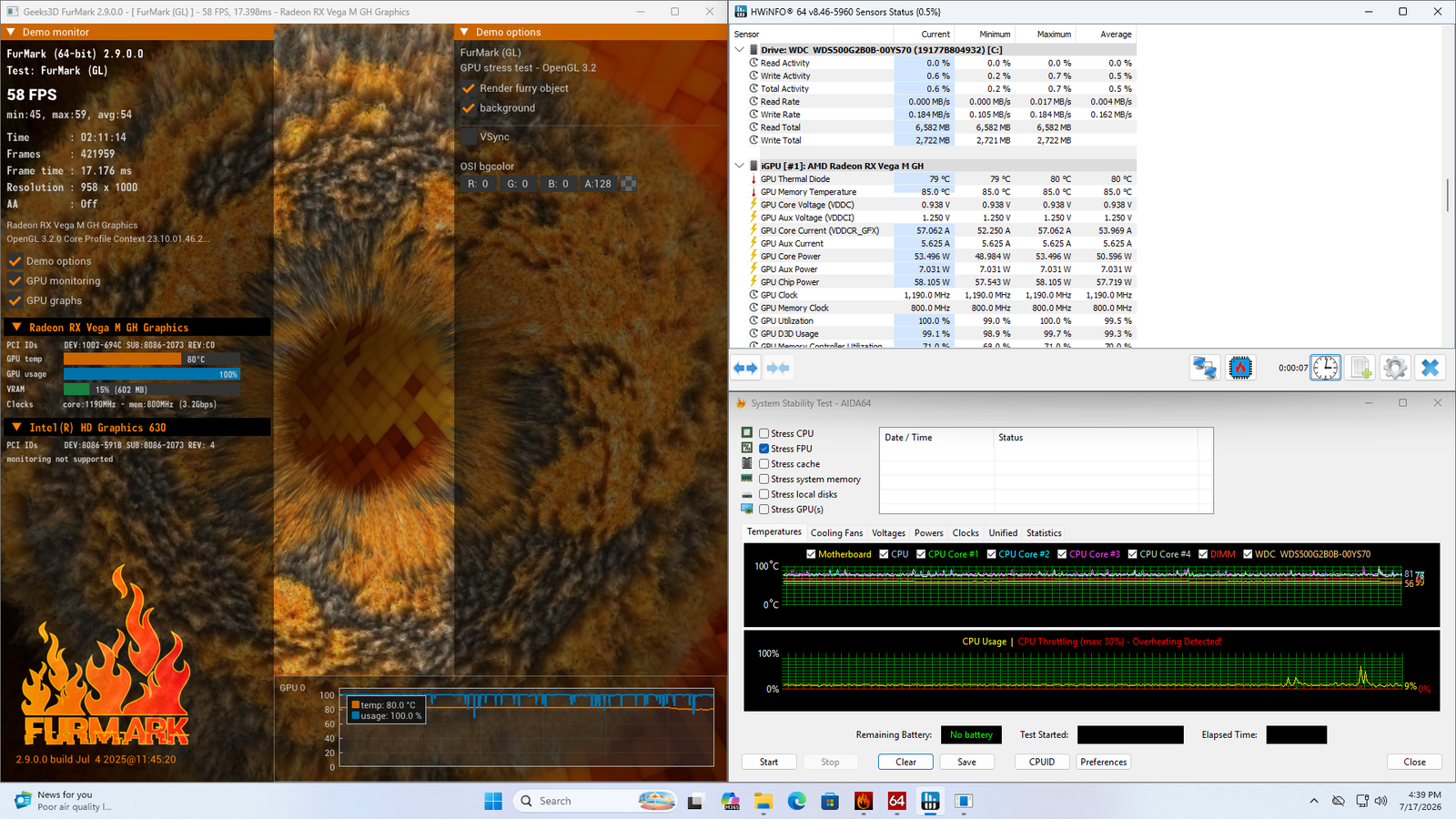Enable Stress cache in AIDA64
The image size is (1456, 819).
click(764, 464)
